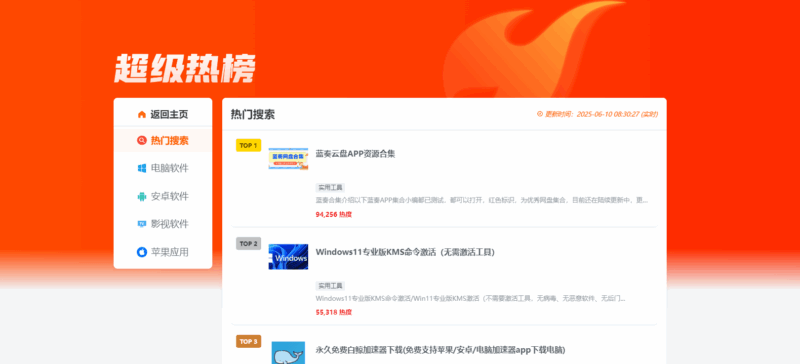Click the 实用工具 tag under 蓝奏云盘APP资源合集
Image resolution: width=800 pixels, height=364 pixels.
pos(330,187)
